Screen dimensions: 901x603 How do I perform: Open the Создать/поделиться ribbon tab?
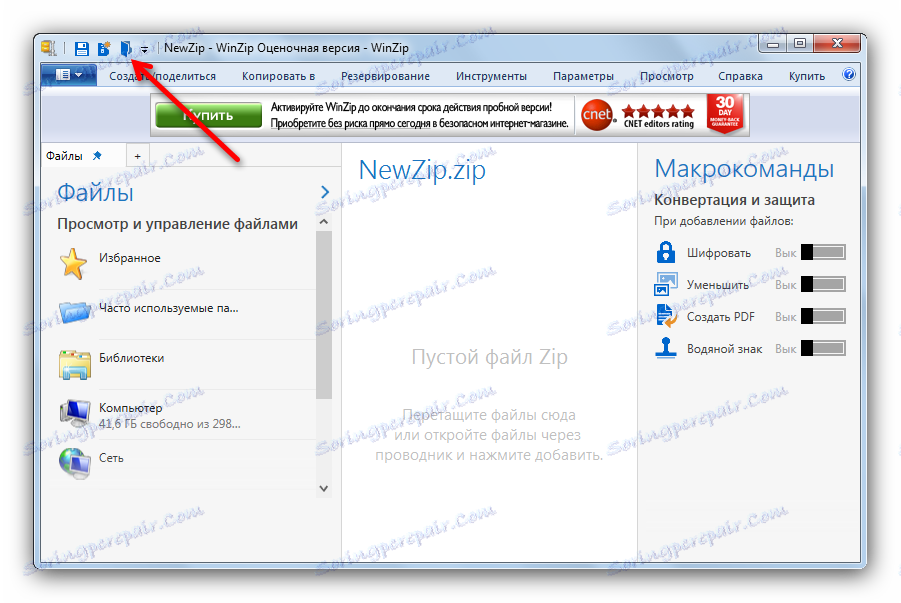163,76
